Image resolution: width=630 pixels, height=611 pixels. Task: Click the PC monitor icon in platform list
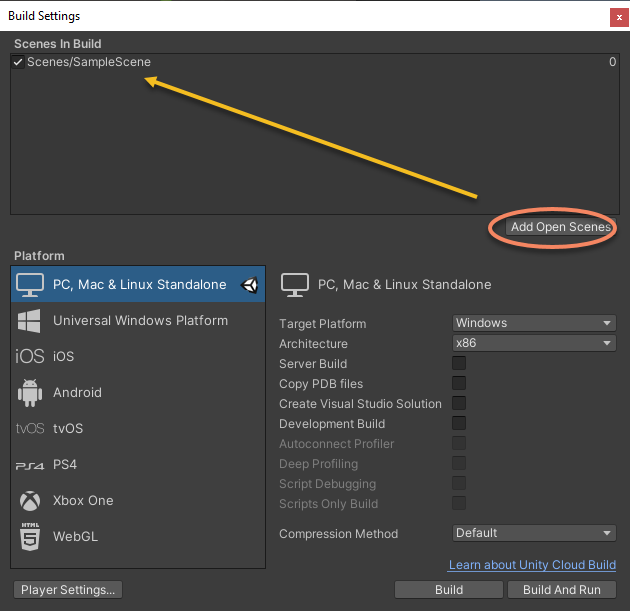(x=29, y=285)
